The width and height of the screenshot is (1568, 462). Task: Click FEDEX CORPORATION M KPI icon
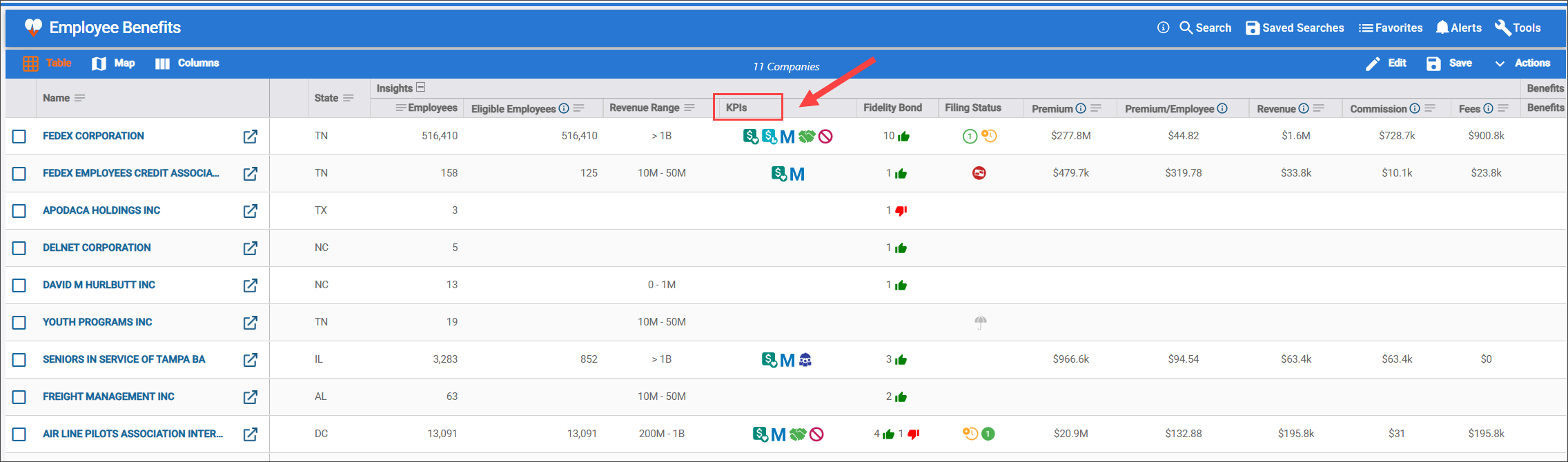click(787, 137)
